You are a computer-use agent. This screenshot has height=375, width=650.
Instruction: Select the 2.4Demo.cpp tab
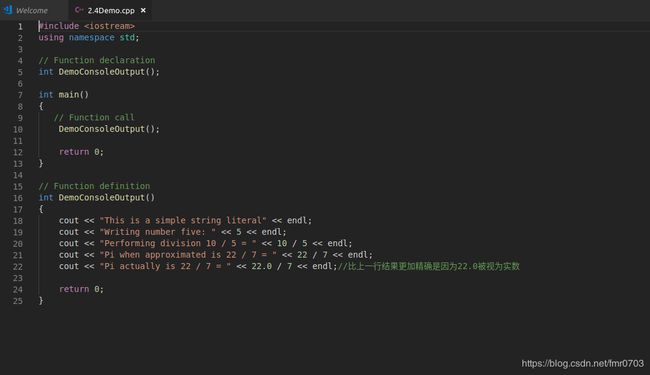(110, 10)
